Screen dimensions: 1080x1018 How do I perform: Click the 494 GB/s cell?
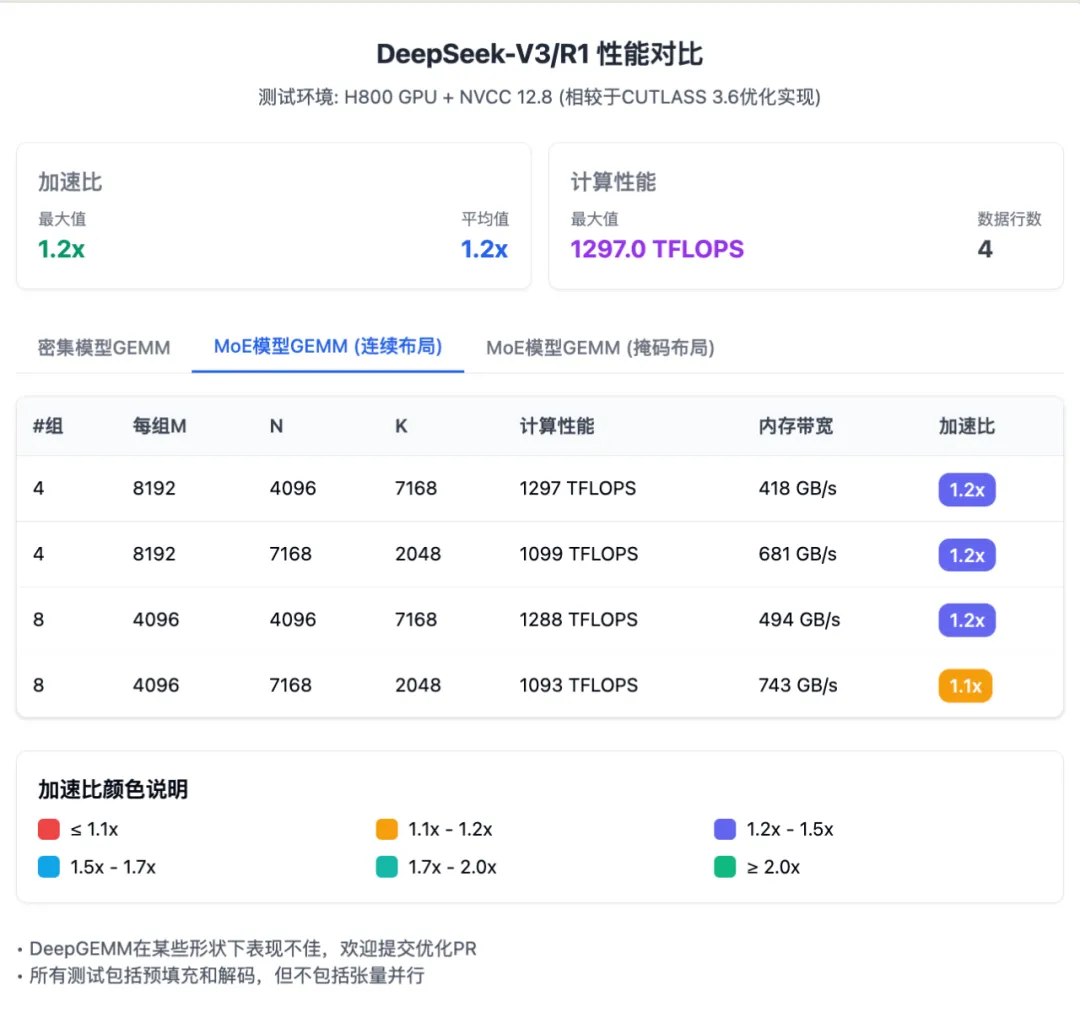(x=800, y=619)
